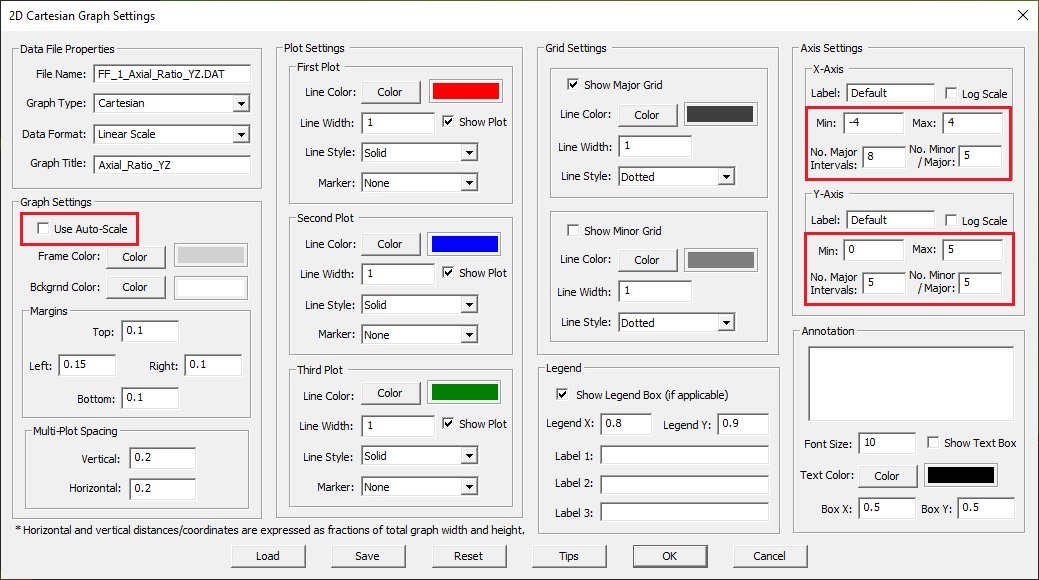Click the green Third Plot color swatch

click(465, 393)
